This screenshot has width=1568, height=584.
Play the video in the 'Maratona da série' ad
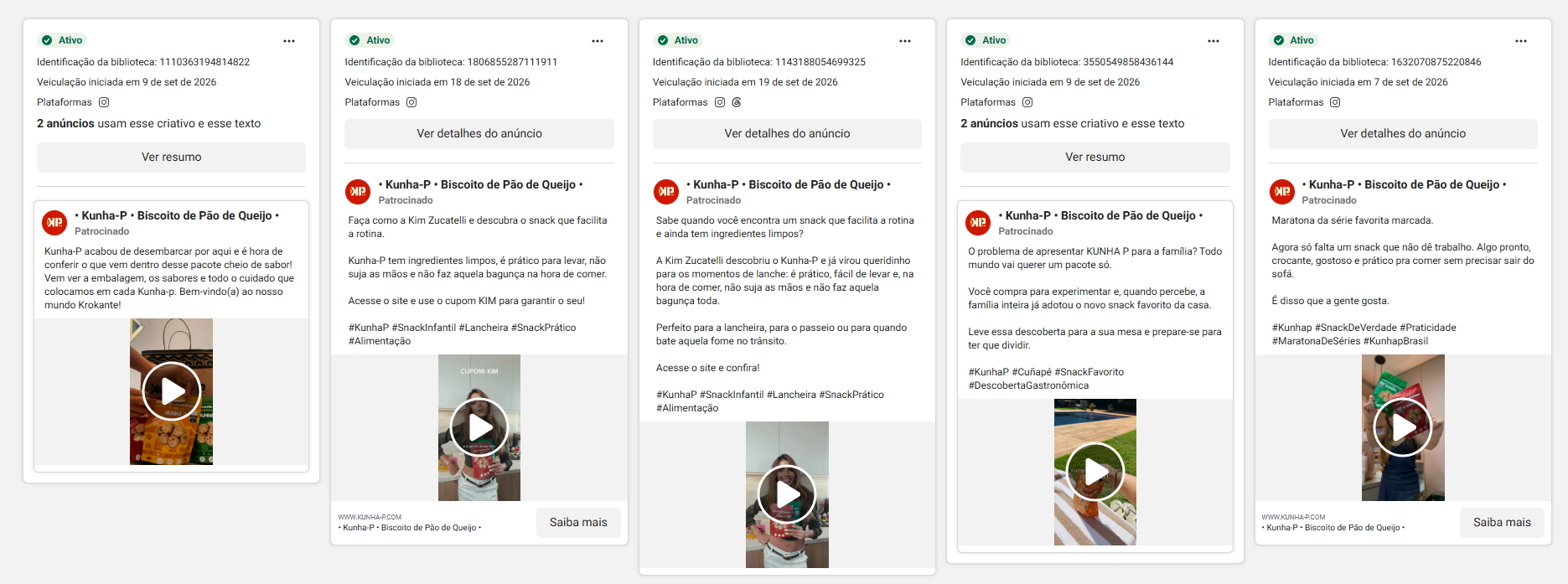point(1403,427)
